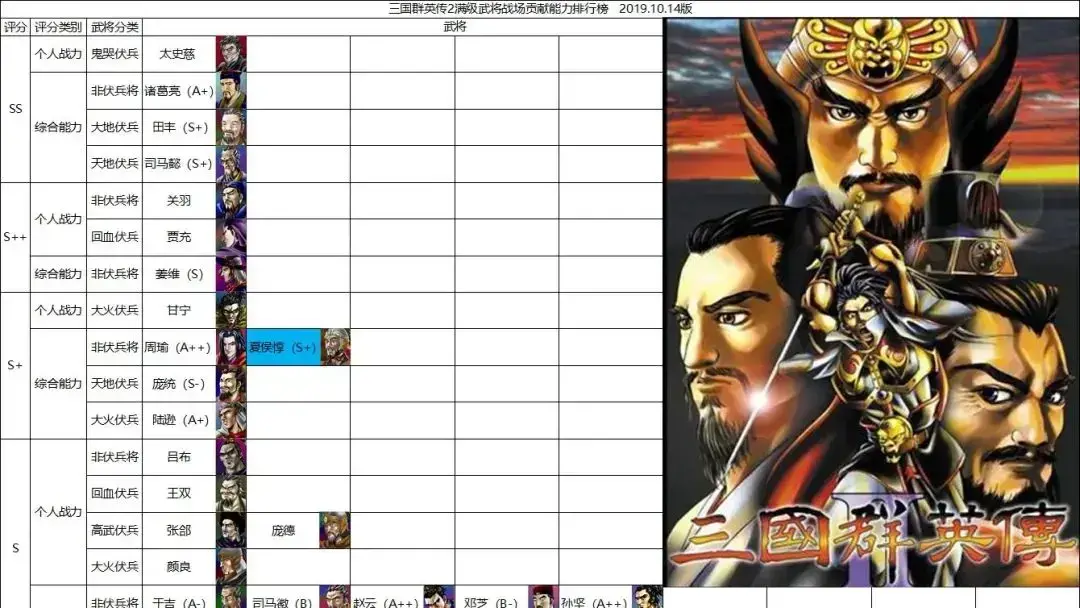
Task: Select the spreadsheet title row text
Action: coord(540,9)
